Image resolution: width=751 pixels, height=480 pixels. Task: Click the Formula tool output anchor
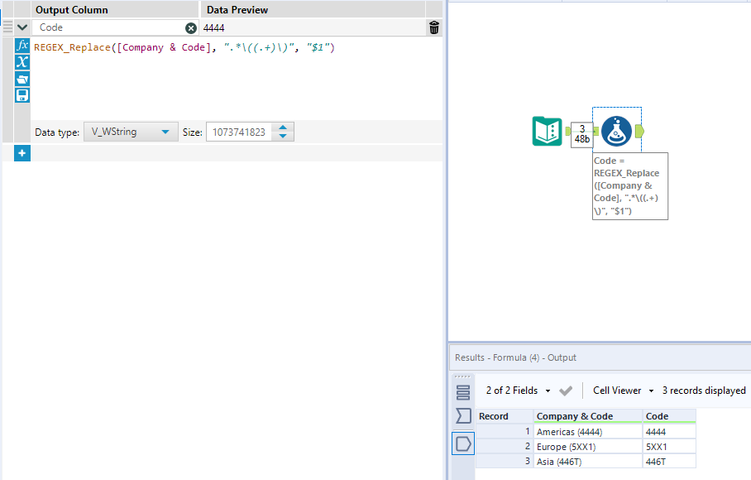pyautogui.click(x=639, y=131)
